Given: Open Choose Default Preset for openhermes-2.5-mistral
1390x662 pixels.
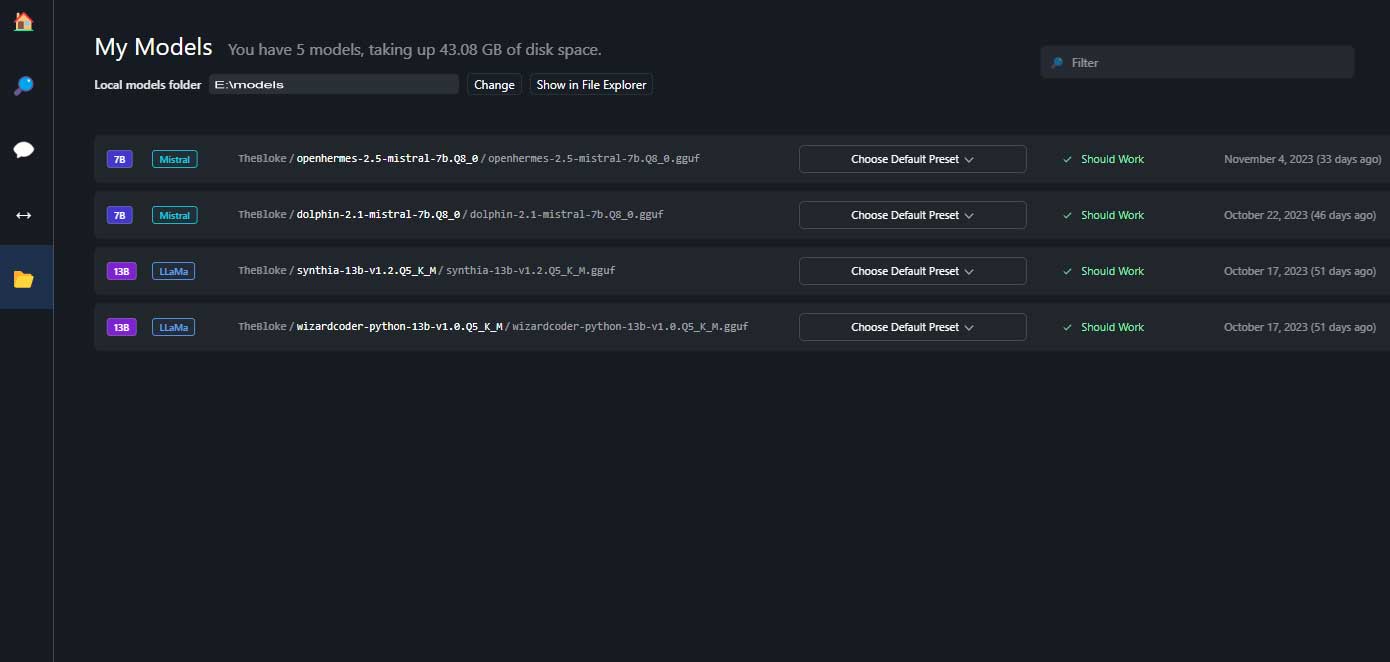Looking at the screenshot, I should tap(912, 158).
